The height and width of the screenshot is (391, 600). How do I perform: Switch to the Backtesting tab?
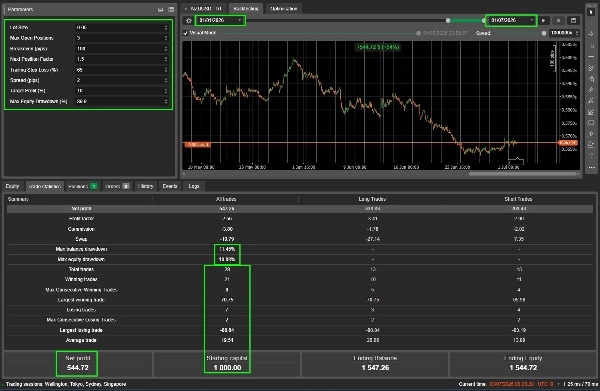click(246, 8)
